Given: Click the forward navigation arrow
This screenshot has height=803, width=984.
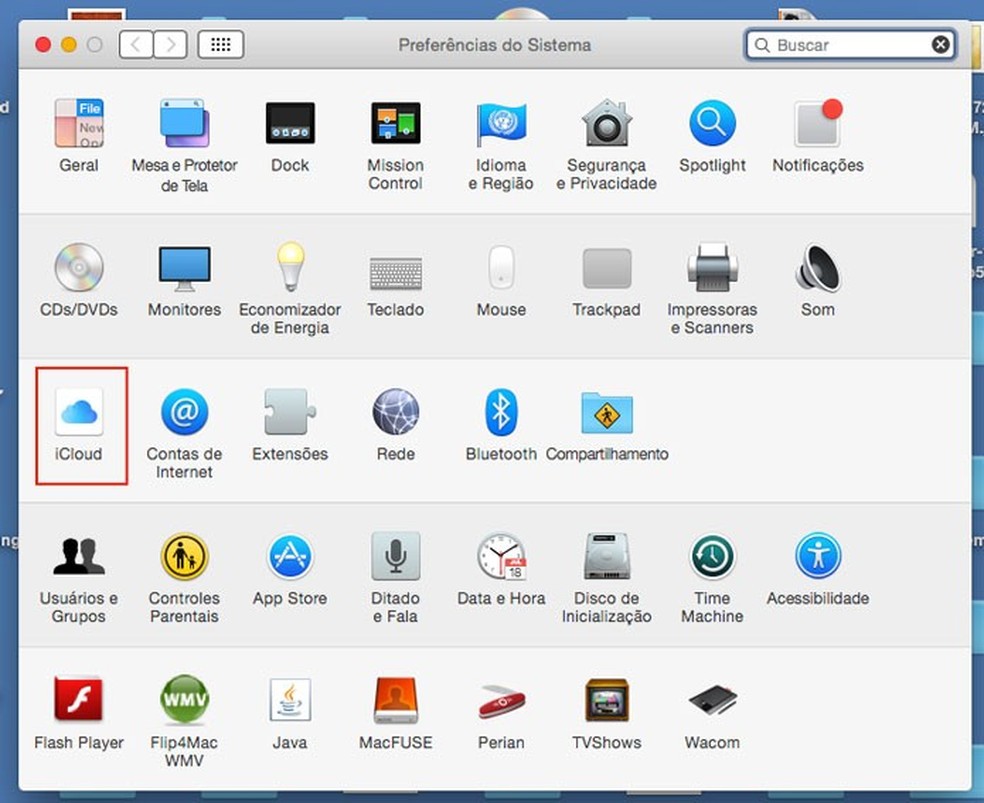Looking at the screenshot, I should tap(170, 45).
